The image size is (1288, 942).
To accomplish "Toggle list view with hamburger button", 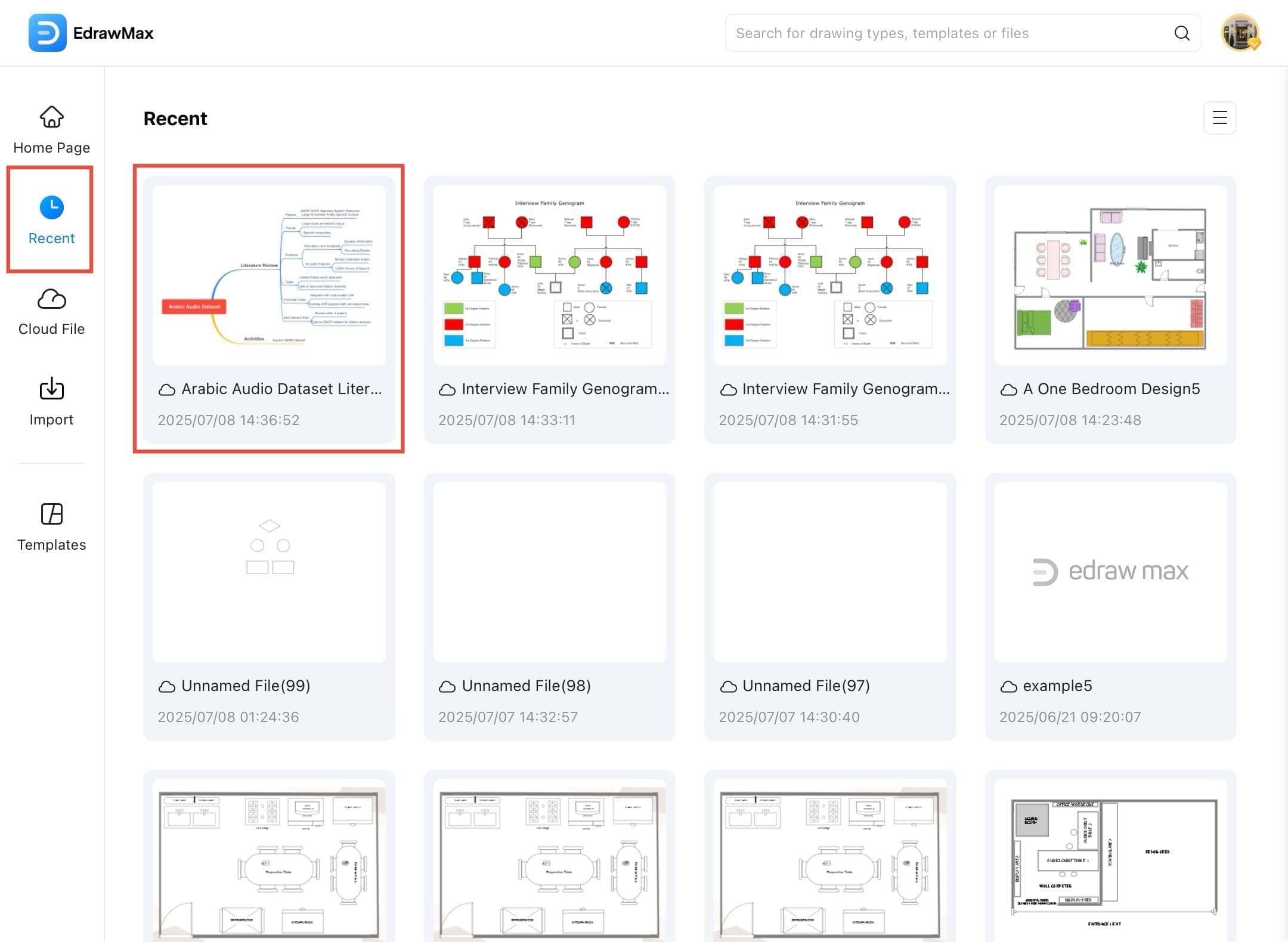I will pos(1219,118).
